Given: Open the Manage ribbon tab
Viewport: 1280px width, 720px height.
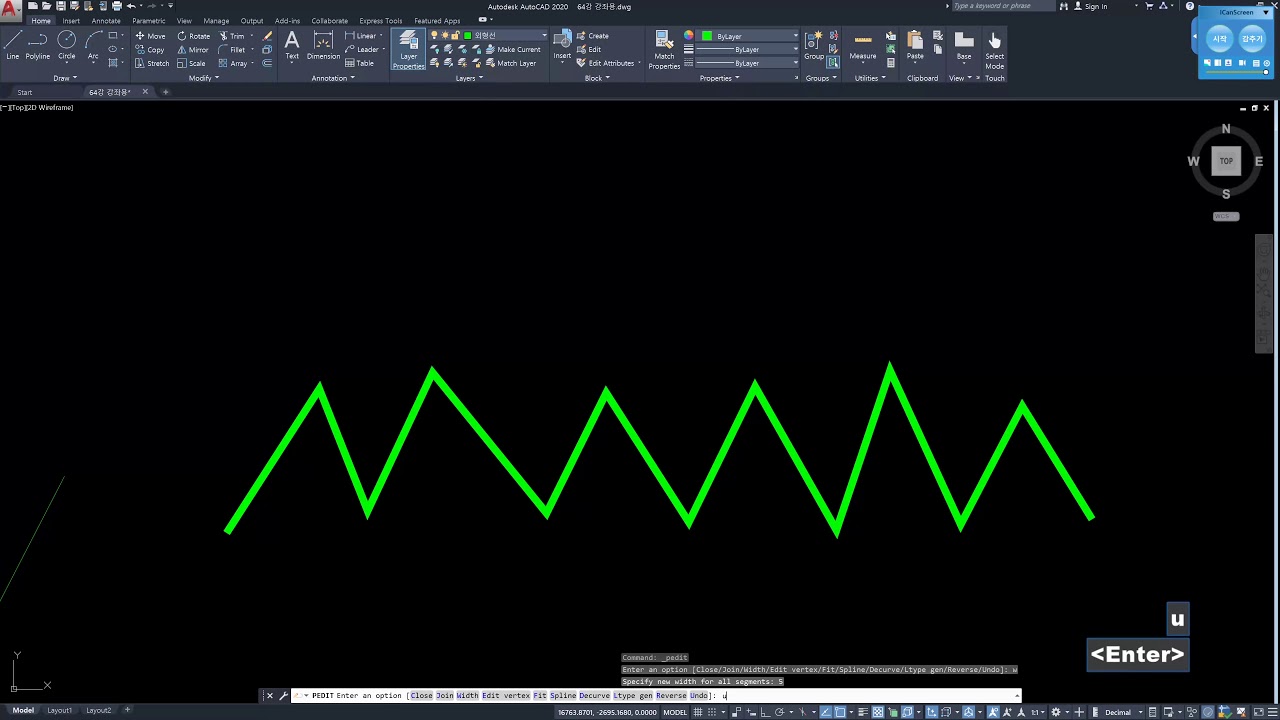Looking at the screenshot, I should click(x=216, y=20).
